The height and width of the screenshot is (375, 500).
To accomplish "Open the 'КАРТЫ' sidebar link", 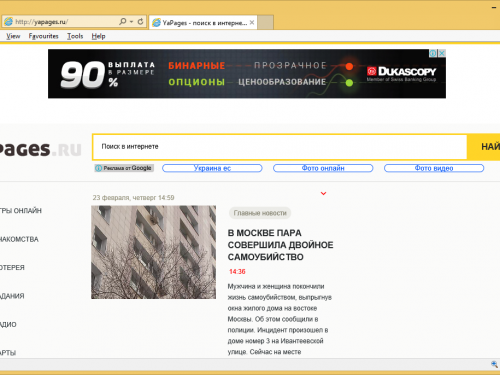I will [8, 353].
